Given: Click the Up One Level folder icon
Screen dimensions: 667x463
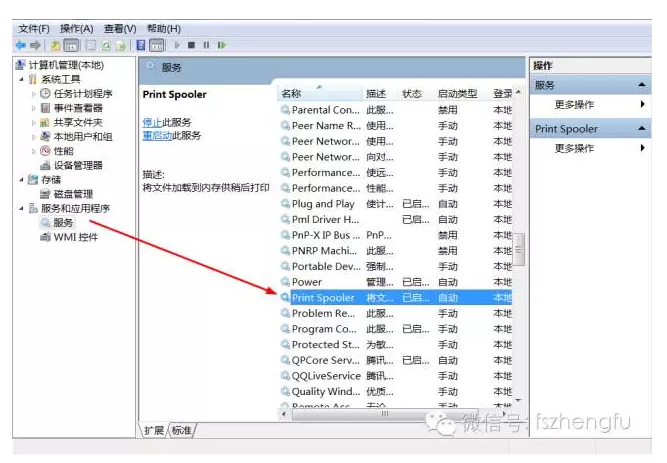Looking at the screenshot, I should click(x=54, y=45).
